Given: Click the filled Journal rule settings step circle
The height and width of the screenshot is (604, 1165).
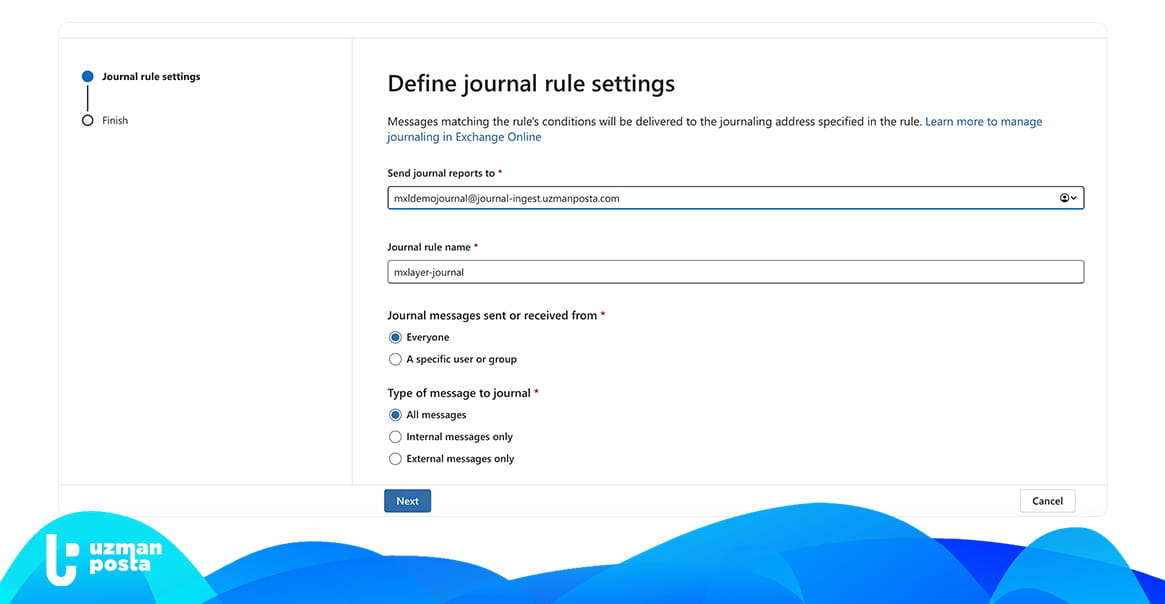Looking at the screenshot, I should (x=88, y=77).
